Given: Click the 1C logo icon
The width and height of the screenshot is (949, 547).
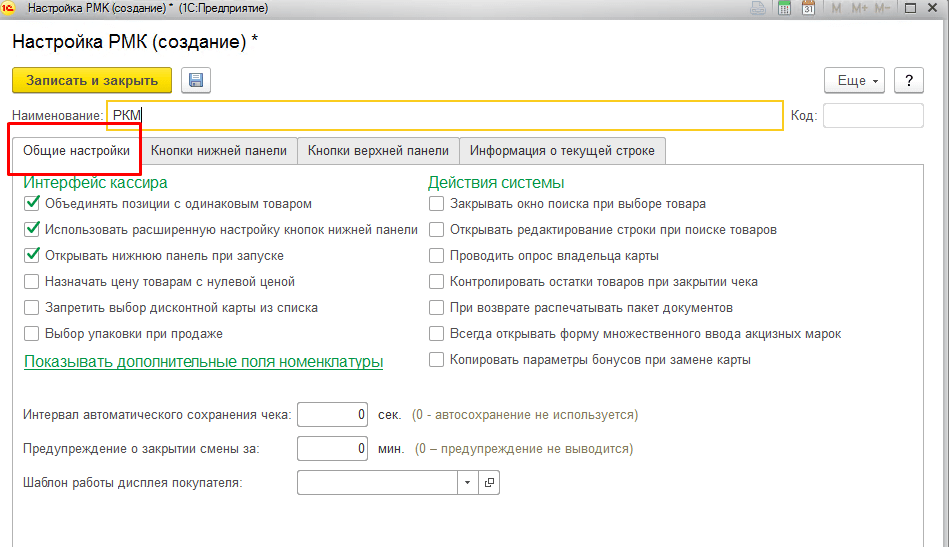Looking at the screenshot, I should [x=9, y=9].
